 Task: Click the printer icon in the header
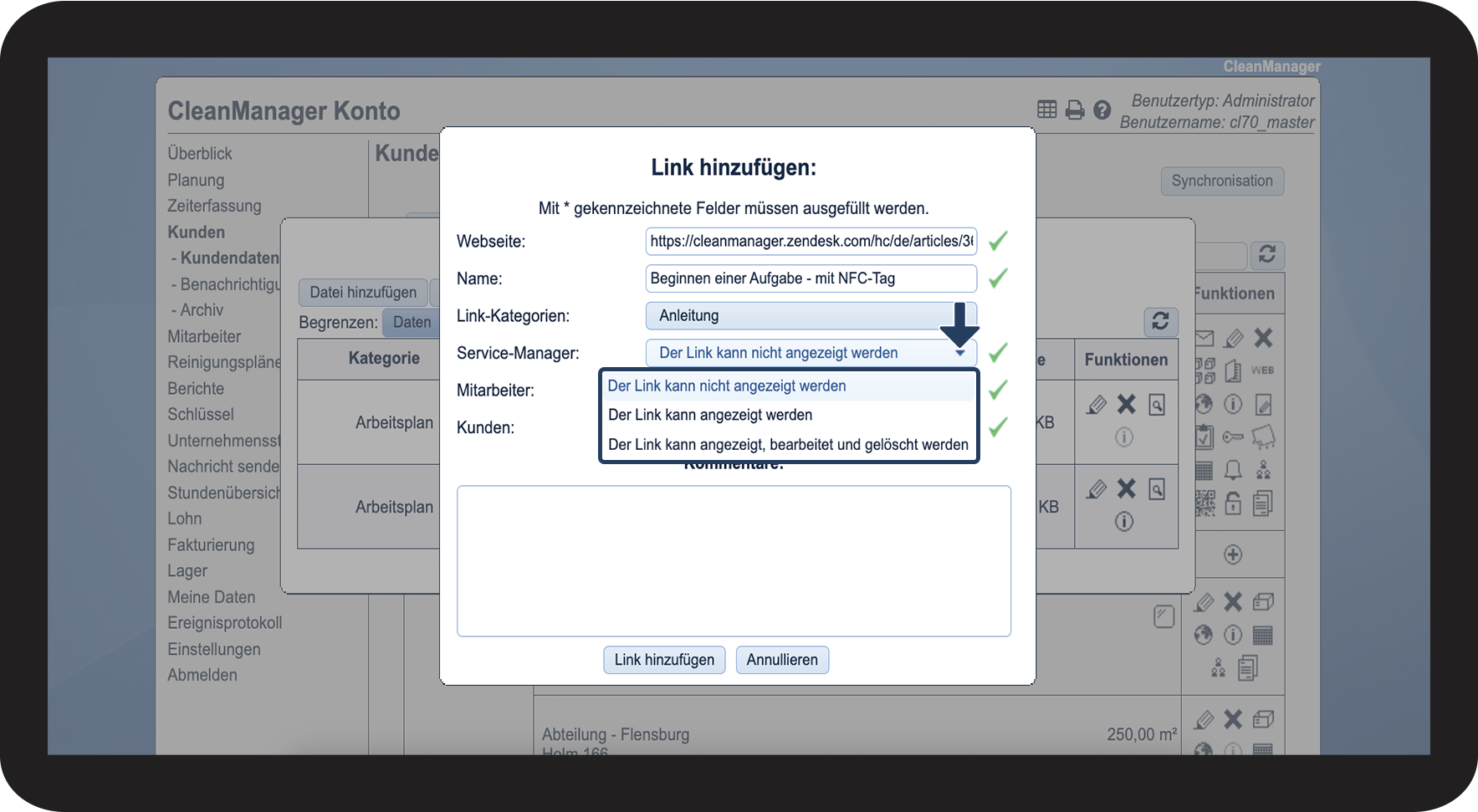pos(1075,110)
